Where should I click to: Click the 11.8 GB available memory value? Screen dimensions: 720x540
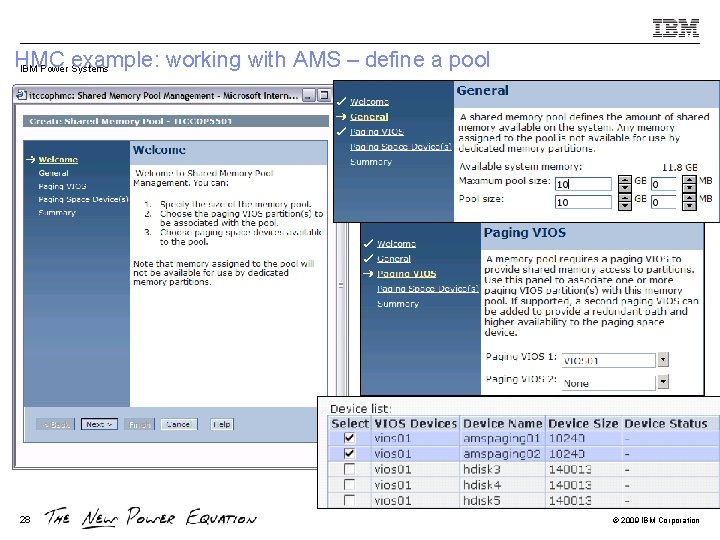click(680, 168)
